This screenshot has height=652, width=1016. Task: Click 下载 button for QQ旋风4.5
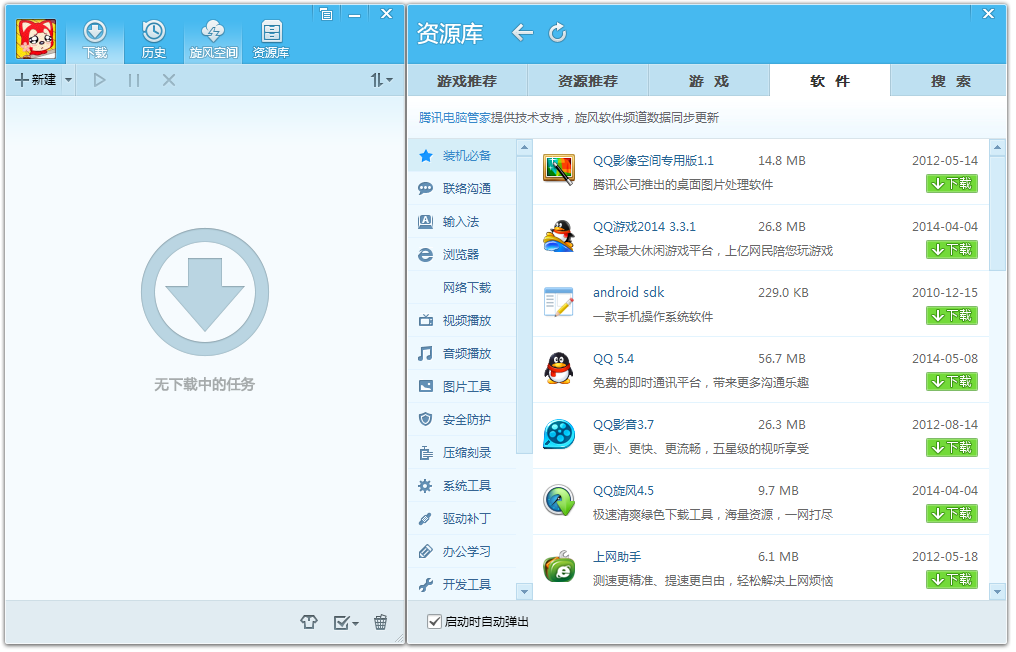click(x=951, y=513)
